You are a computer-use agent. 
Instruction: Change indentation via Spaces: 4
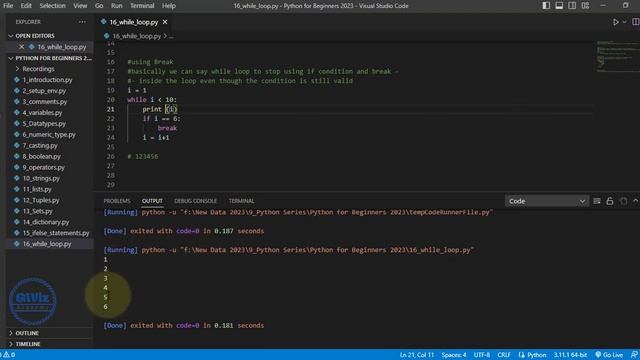[x=453, y=355]
